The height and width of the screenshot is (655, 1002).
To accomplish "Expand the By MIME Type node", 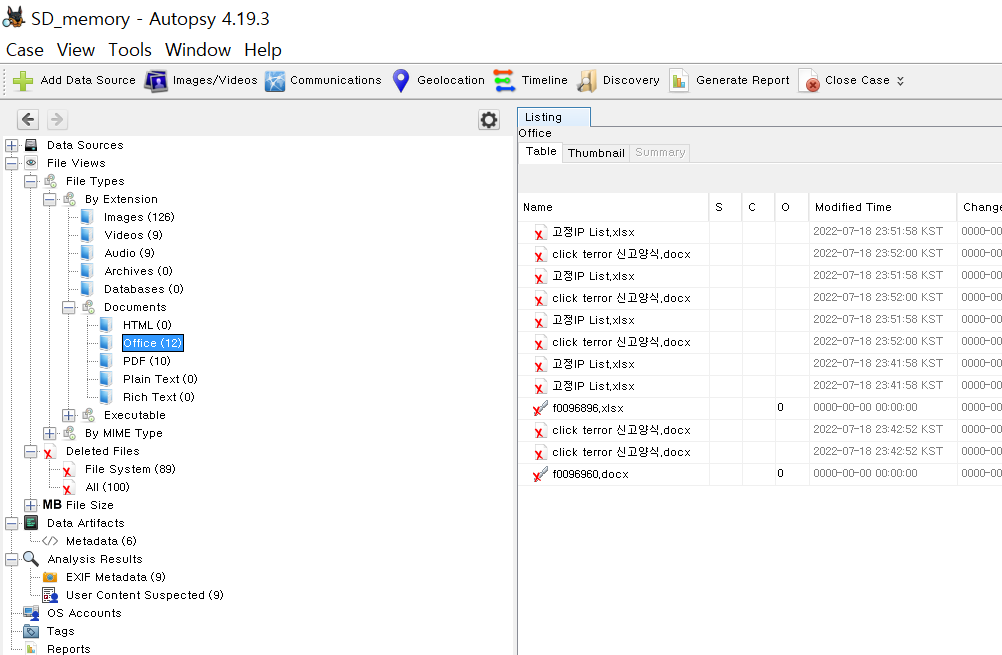I will [50, 433].
